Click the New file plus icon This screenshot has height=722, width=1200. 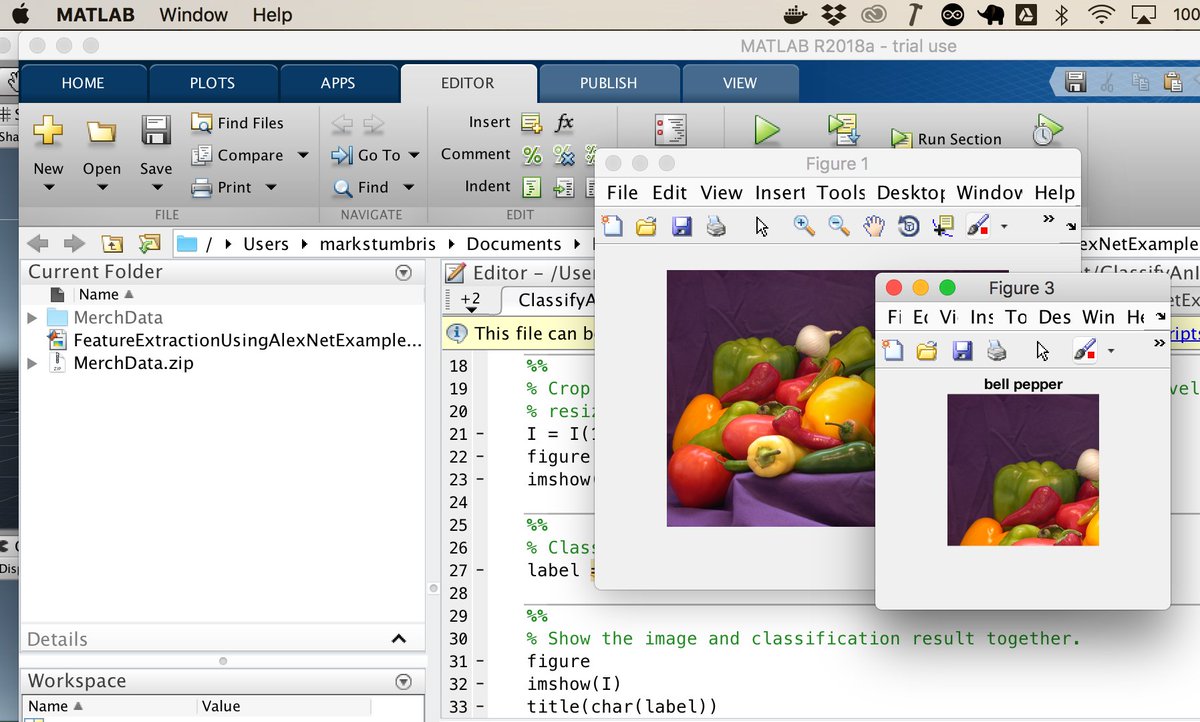pyautogui.click(x=48, y=130)
